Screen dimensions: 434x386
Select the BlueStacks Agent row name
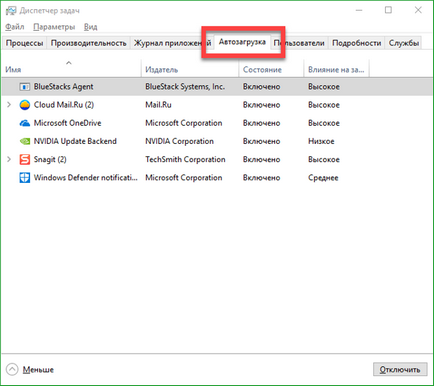point(63,87)
